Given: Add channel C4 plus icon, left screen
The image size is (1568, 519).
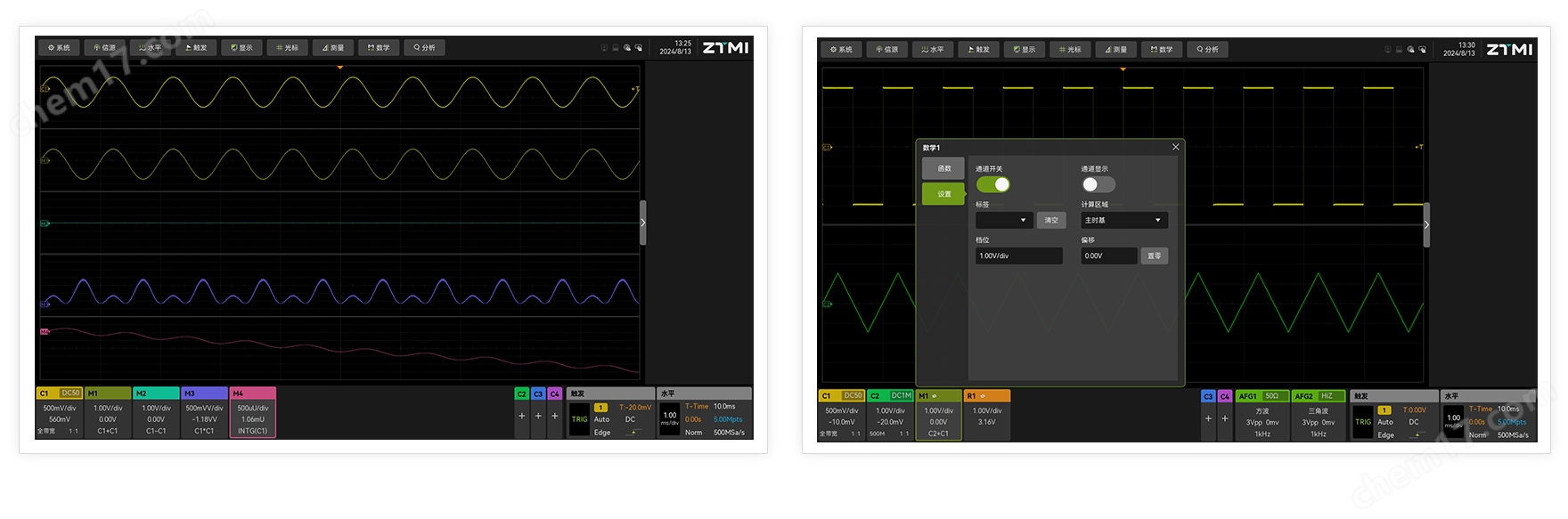Looking at the screenshot, I should pos(554,416).
